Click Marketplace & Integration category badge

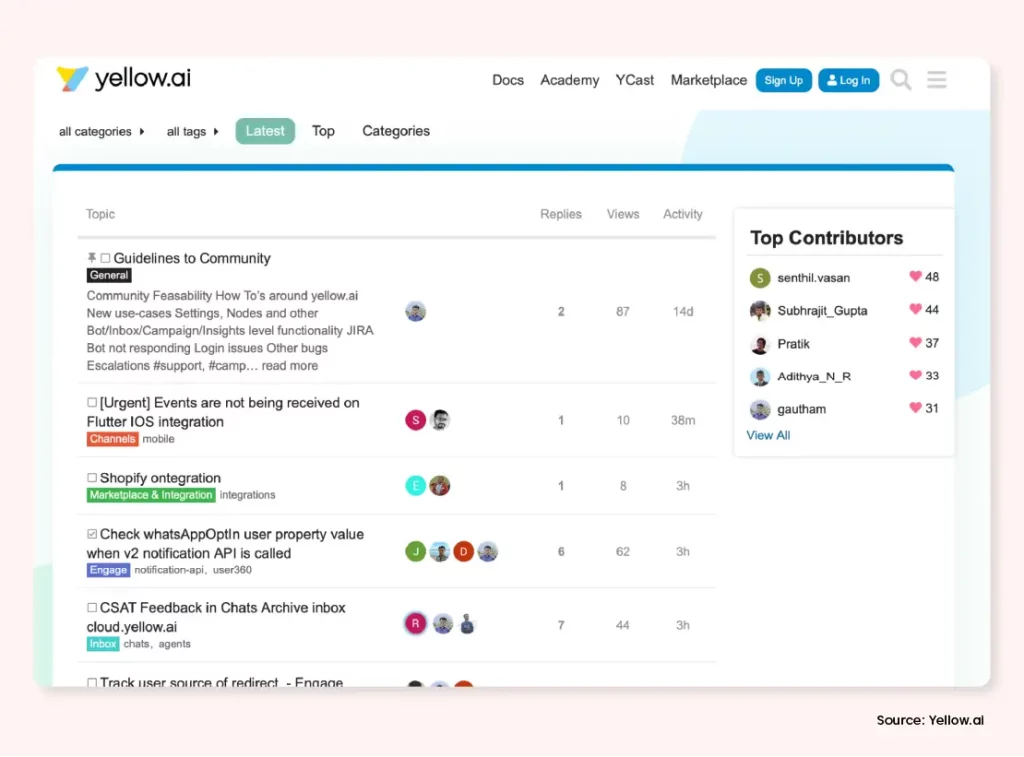point(151,495)
